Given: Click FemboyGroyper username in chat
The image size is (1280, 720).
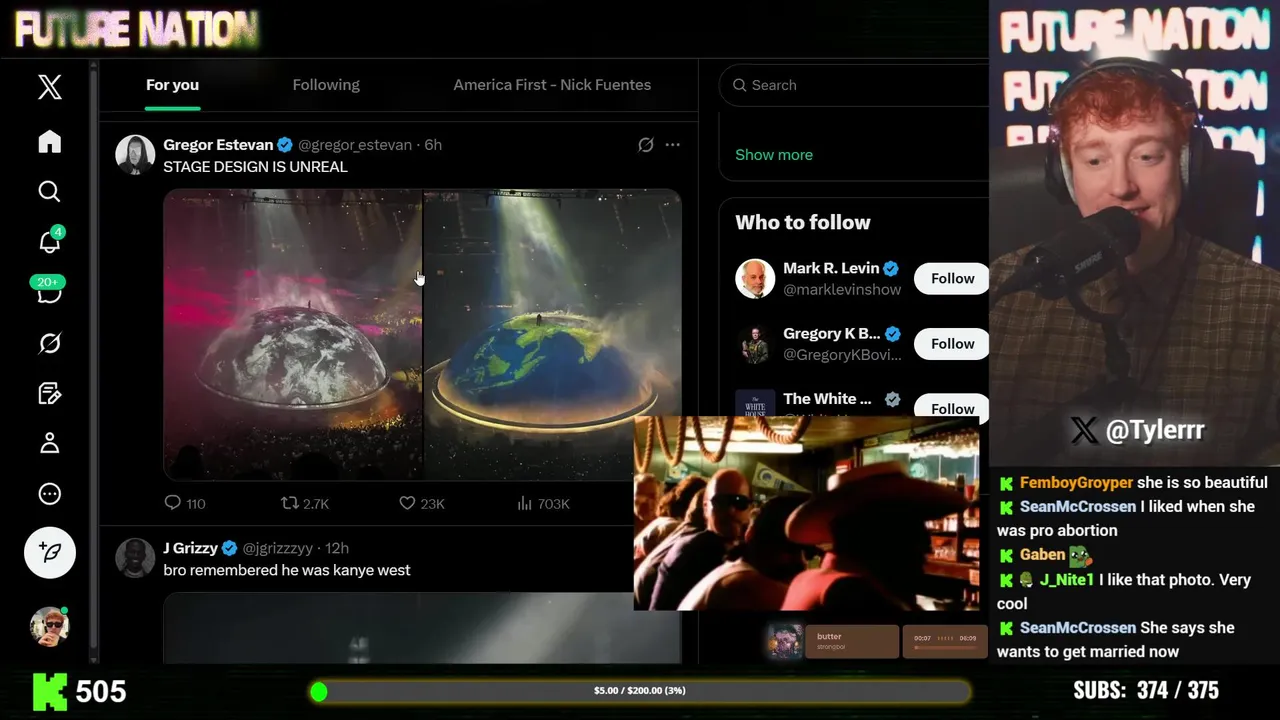Looking at the screenshot, I should [x=1076, y=483].
